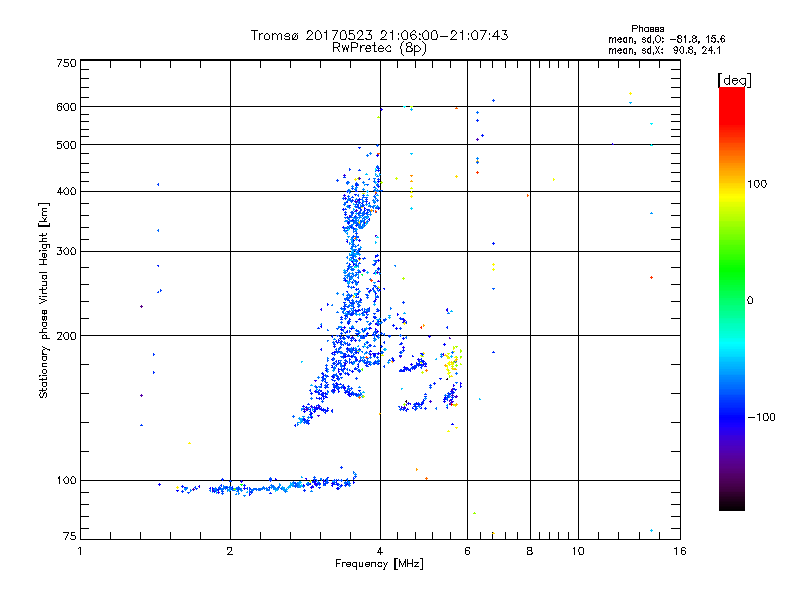Click the 'Phases' heading above the statistics
Screen dimensions: 800x600
point(647,29)
